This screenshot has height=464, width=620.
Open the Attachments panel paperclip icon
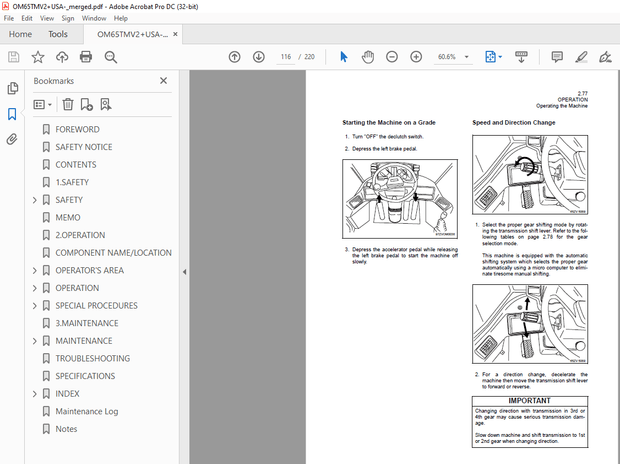tap(12, 139)
